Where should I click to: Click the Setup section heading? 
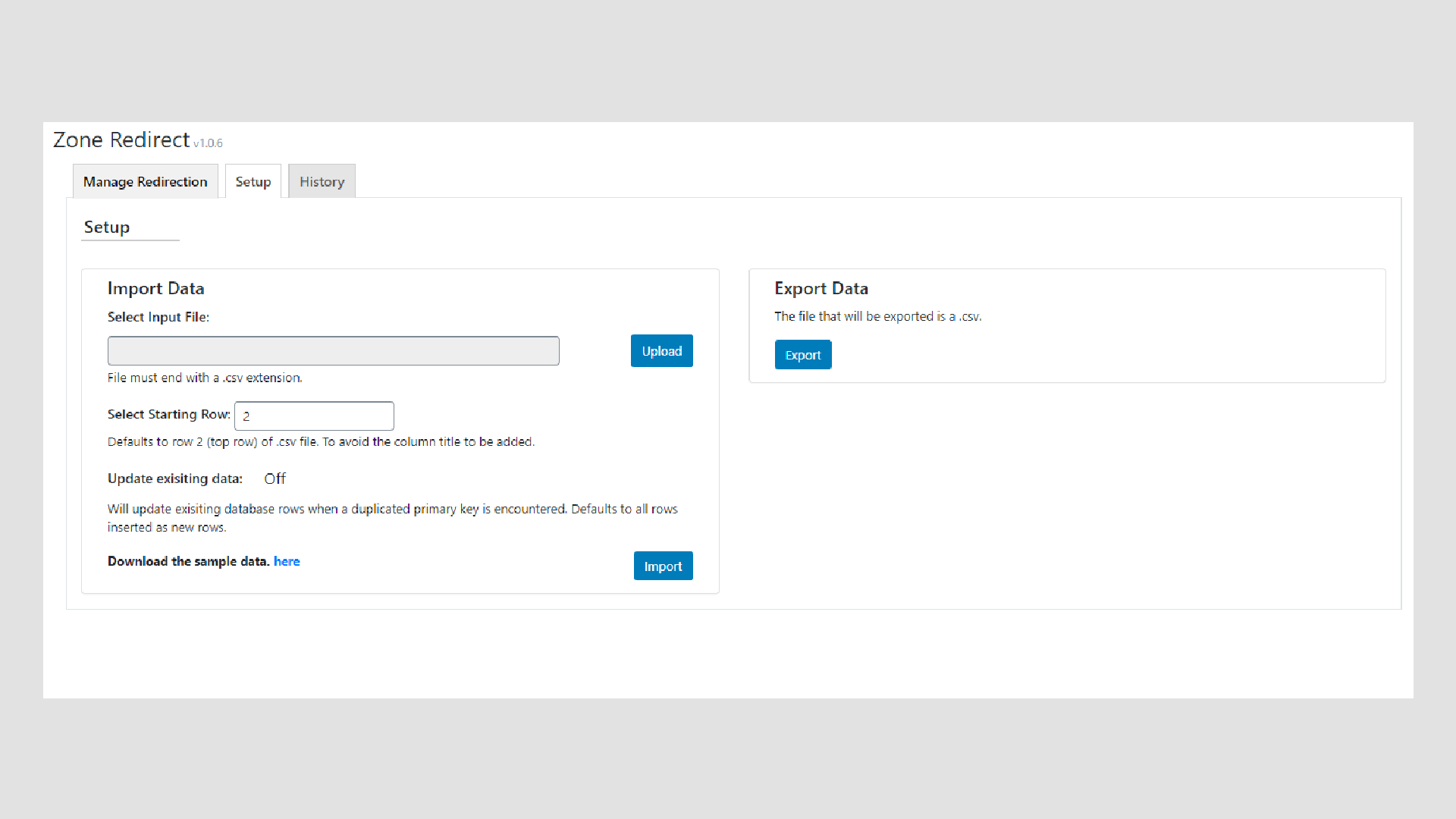pyautogui.click(x=107, y=227)
